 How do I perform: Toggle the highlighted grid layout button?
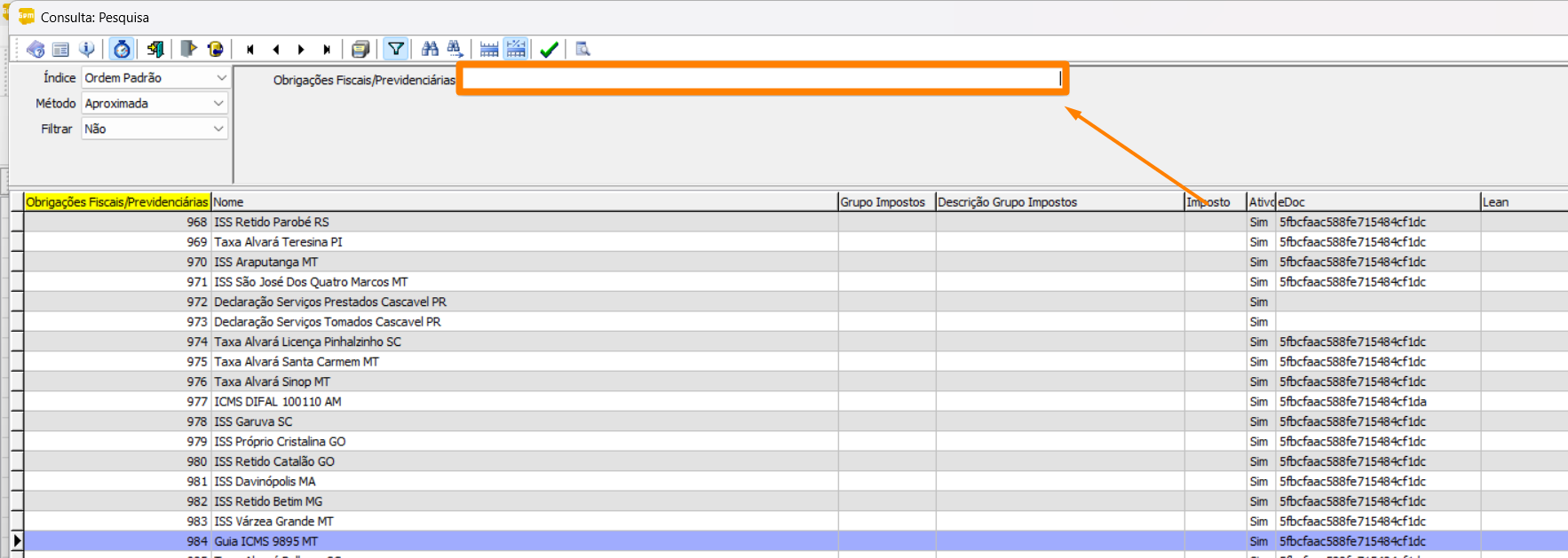[516, 50]
